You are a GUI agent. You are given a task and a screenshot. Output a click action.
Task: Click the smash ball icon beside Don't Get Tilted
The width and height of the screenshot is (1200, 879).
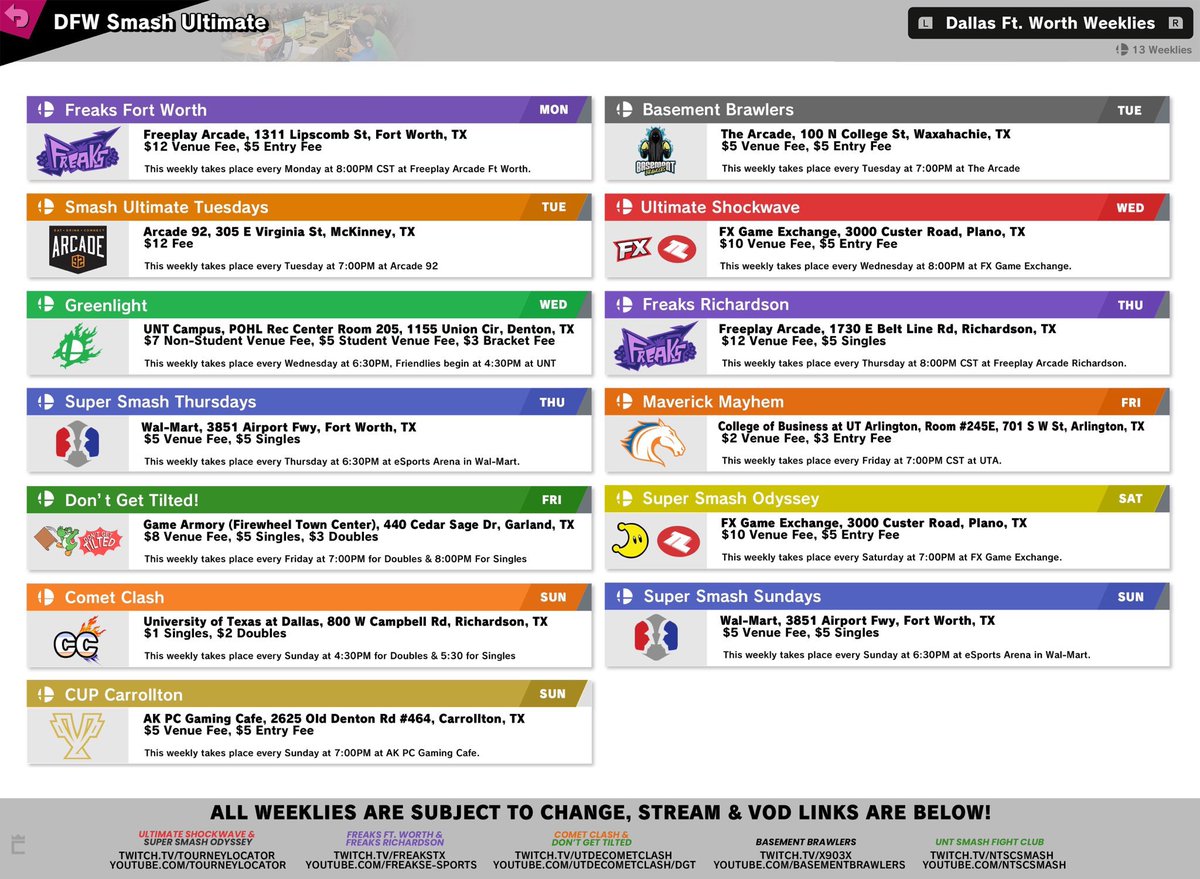(46, 500)
